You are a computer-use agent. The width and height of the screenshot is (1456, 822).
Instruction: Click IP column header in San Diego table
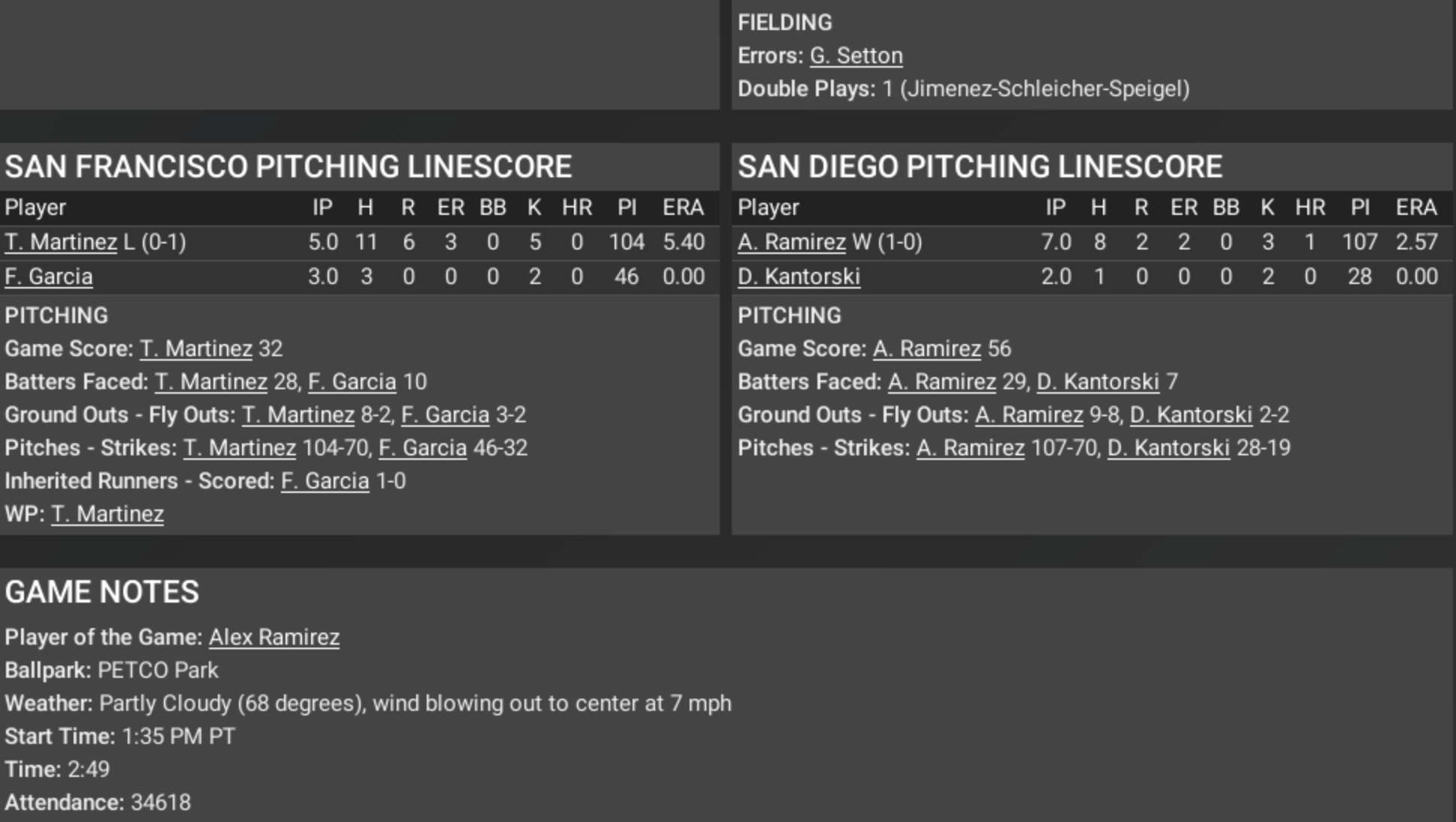coord(1055,207)
